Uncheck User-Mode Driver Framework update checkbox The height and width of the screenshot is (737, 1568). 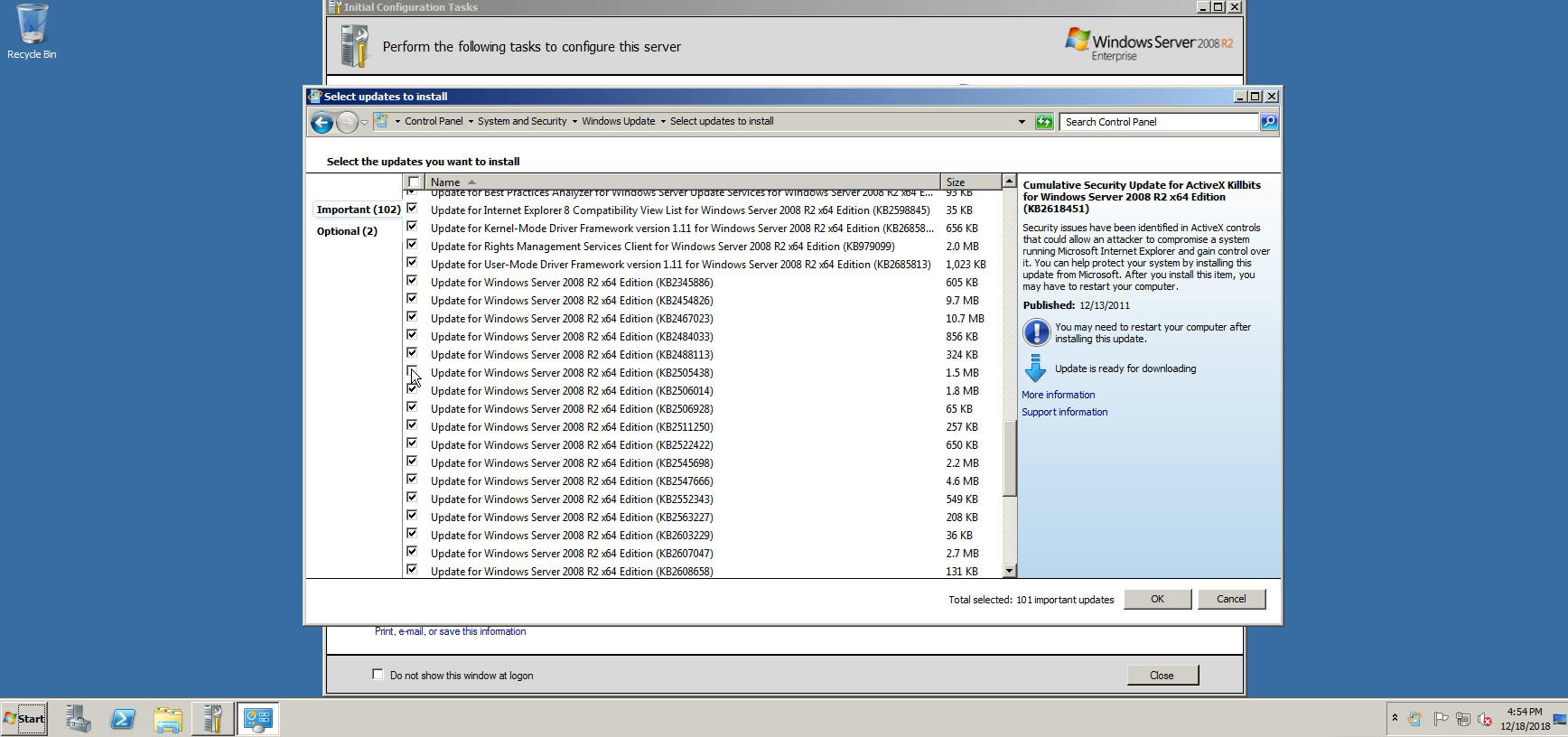(412, 263)
